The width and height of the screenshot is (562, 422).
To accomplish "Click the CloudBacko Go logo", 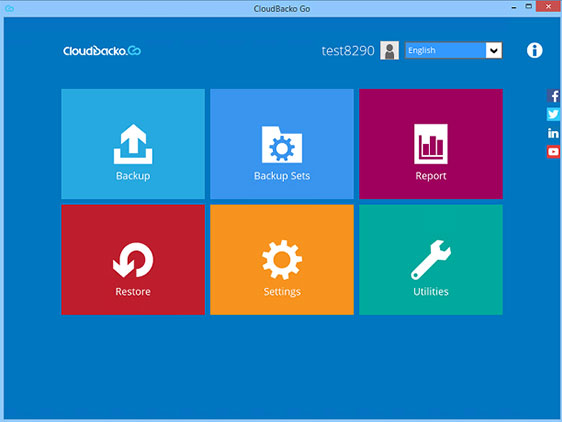I will (x=102, y=51).
